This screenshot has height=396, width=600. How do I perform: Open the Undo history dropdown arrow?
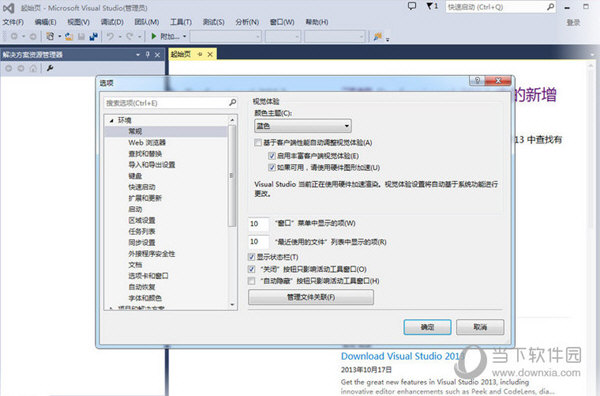pos(120,37)
